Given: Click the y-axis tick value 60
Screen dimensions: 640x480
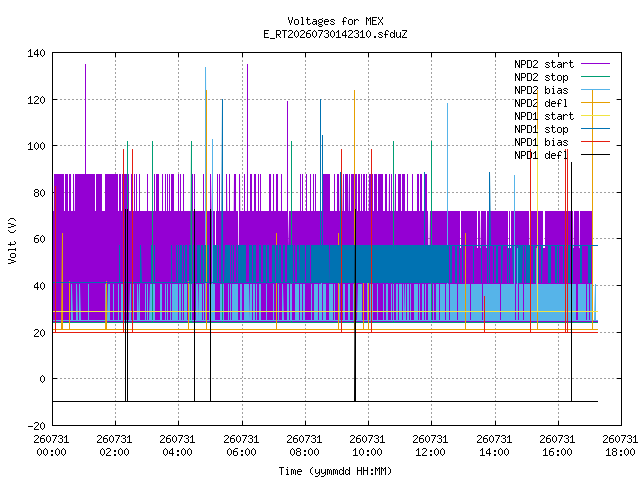Looking at the screenshot, I should click(x=39, y=239).
